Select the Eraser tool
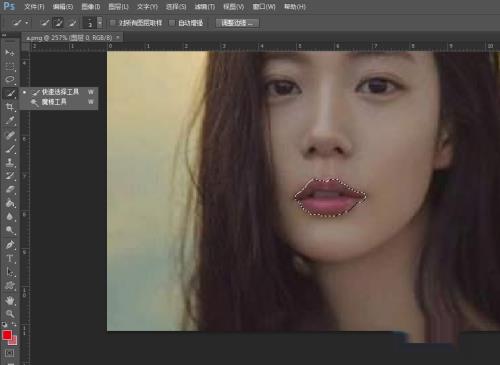 pos(10,189)
